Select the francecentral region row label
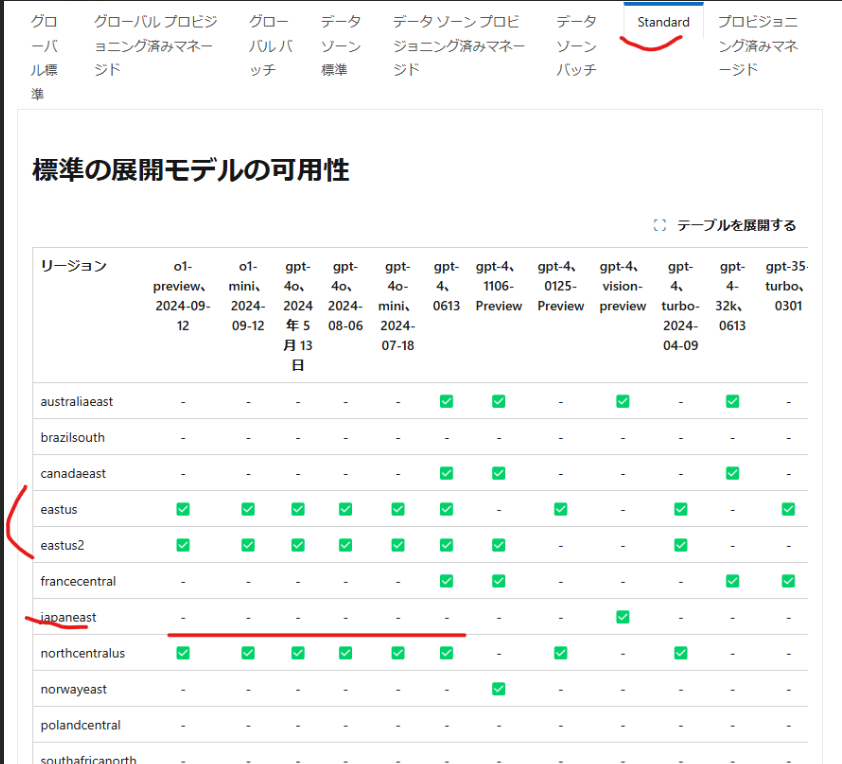The image size is (842, 764). click(x=78, y=581)
